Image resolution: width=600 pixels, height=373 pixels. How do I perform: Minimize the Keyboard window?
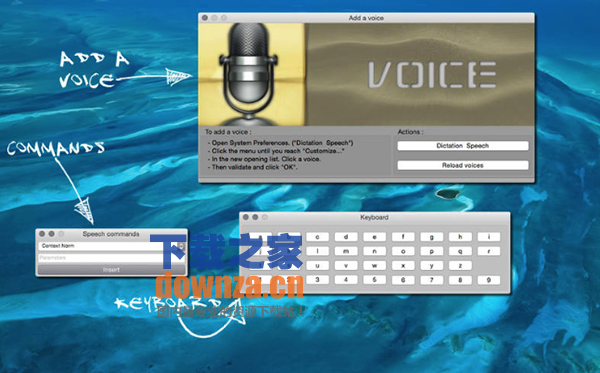(255, 217)
